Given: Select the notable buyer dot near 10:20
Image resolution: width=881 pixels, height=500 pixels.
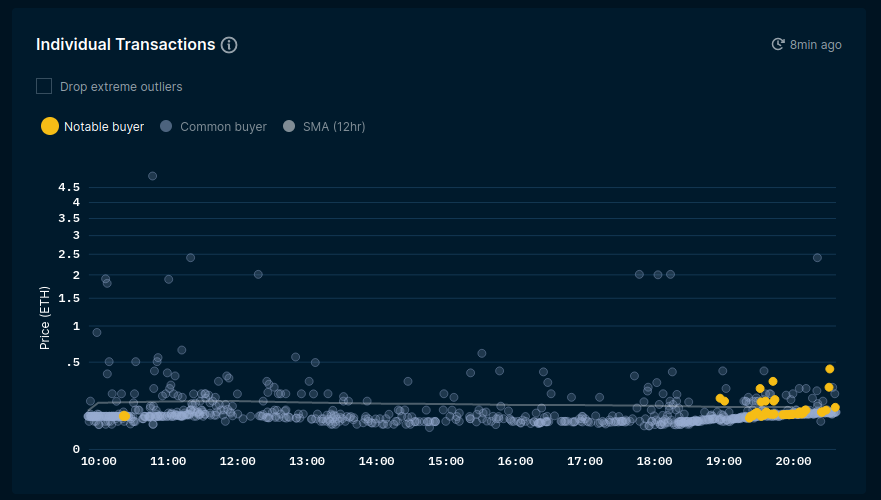Looking at the screenshot, I should click(124, 416).
